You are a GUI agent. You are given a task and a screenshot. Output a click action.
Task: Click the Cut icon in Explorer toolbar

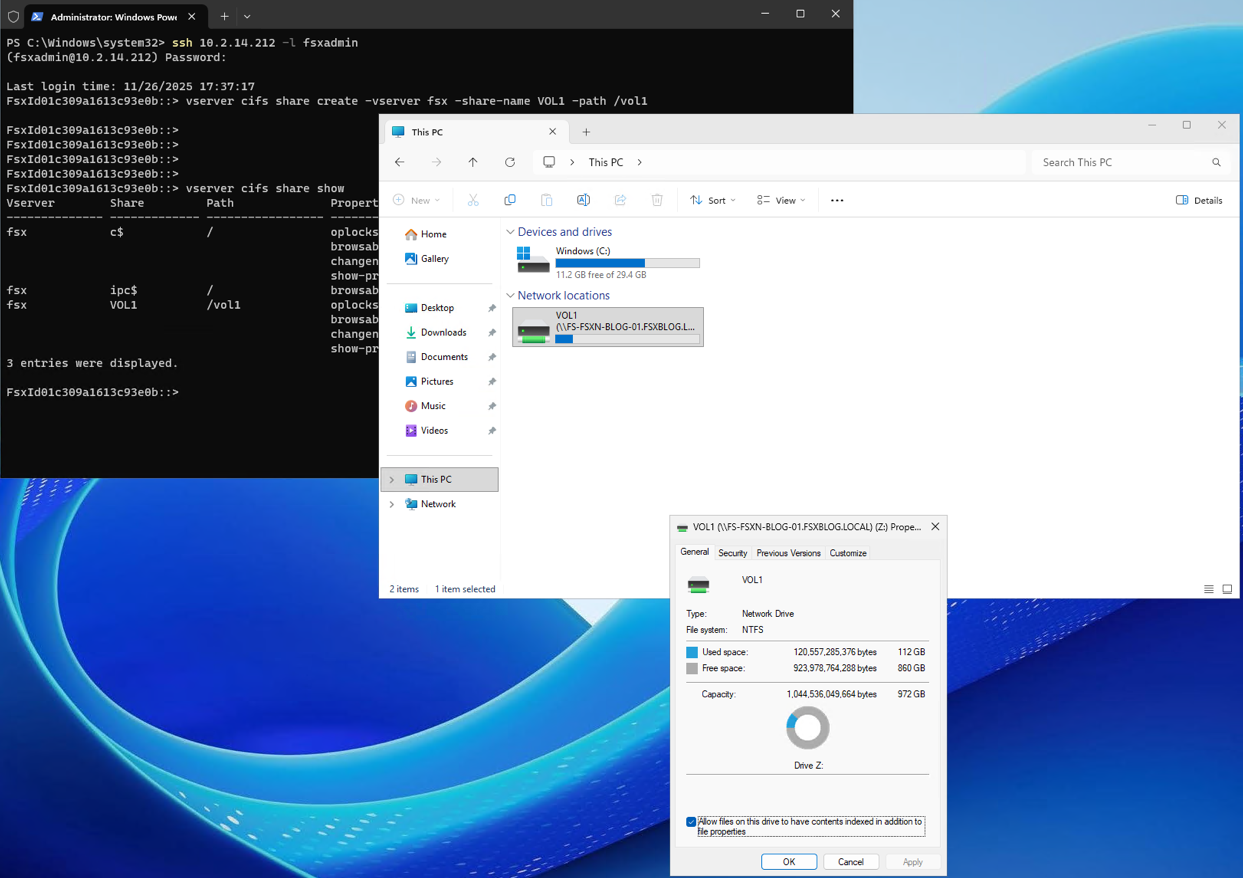pyautogui.click(x=473, y=200)
